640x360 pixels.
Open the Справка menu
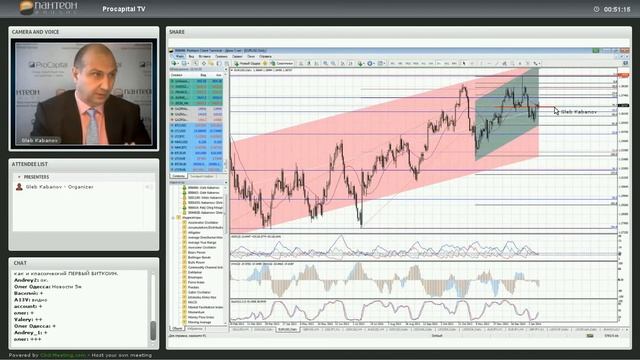265,56
